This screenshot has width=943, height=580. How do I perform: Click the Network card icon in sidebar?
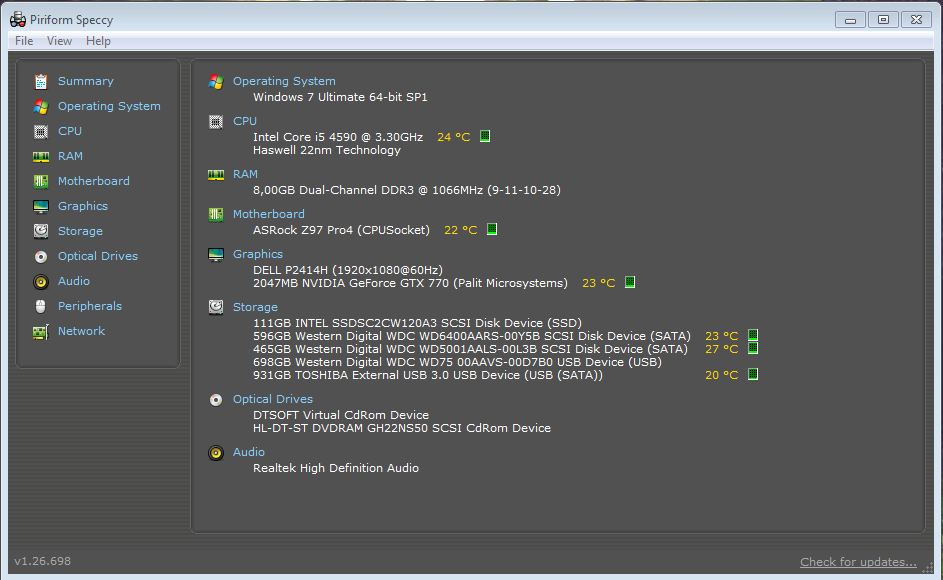40,332
